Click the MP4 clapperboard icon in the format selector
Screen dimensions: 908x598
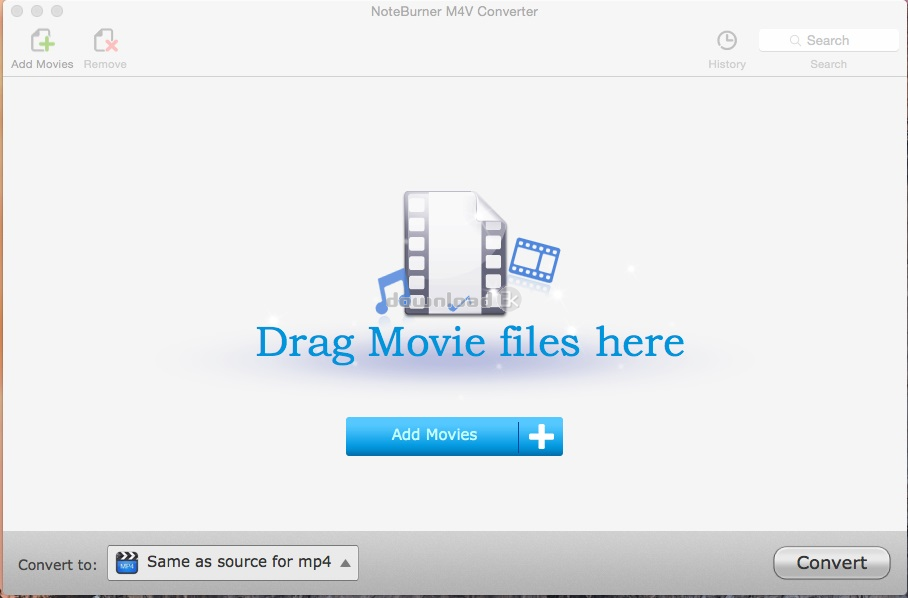pos(127,562)
